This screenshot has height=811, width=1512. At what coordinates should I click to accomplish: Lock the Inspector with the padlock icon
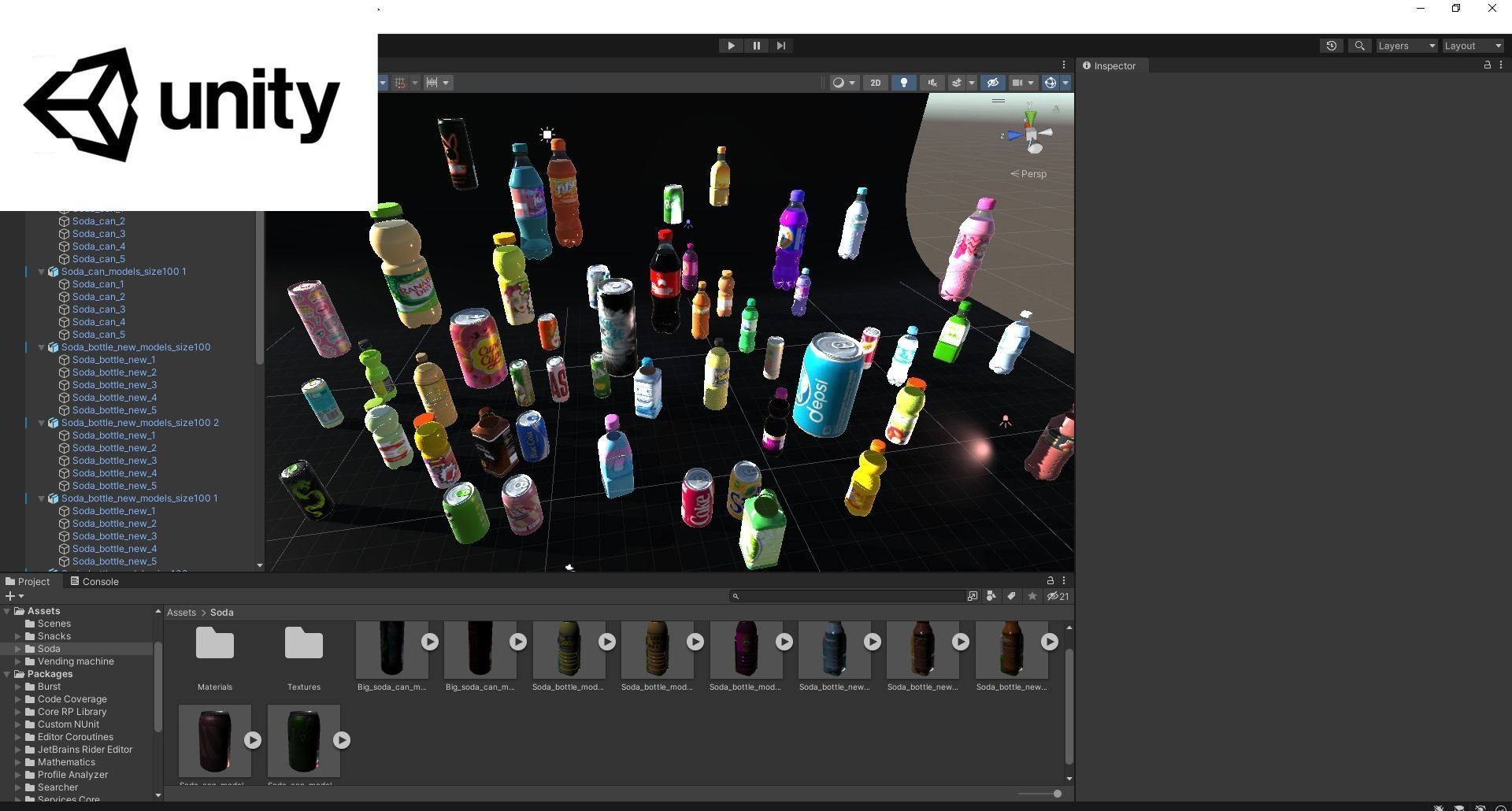pyautogui.click(x=1487, y=65)
